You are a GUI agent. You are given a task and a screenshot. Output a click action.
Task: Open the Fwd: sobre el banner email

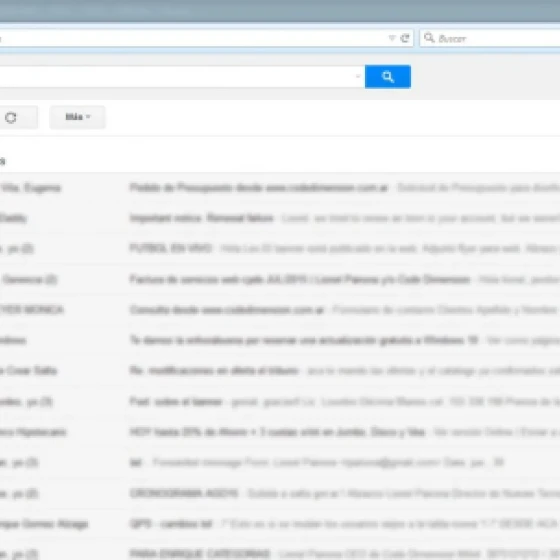pos(280,402)
